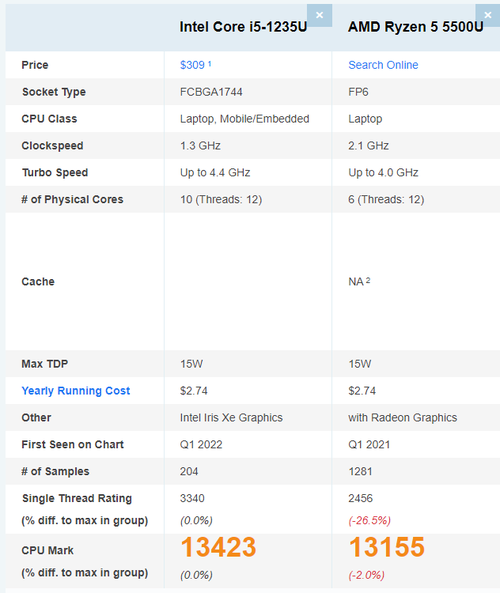Viewport: 500px width, 593px height.
Task: Click the Intel Iris Xe Graphics cell
Action: [x=231, y=418]
